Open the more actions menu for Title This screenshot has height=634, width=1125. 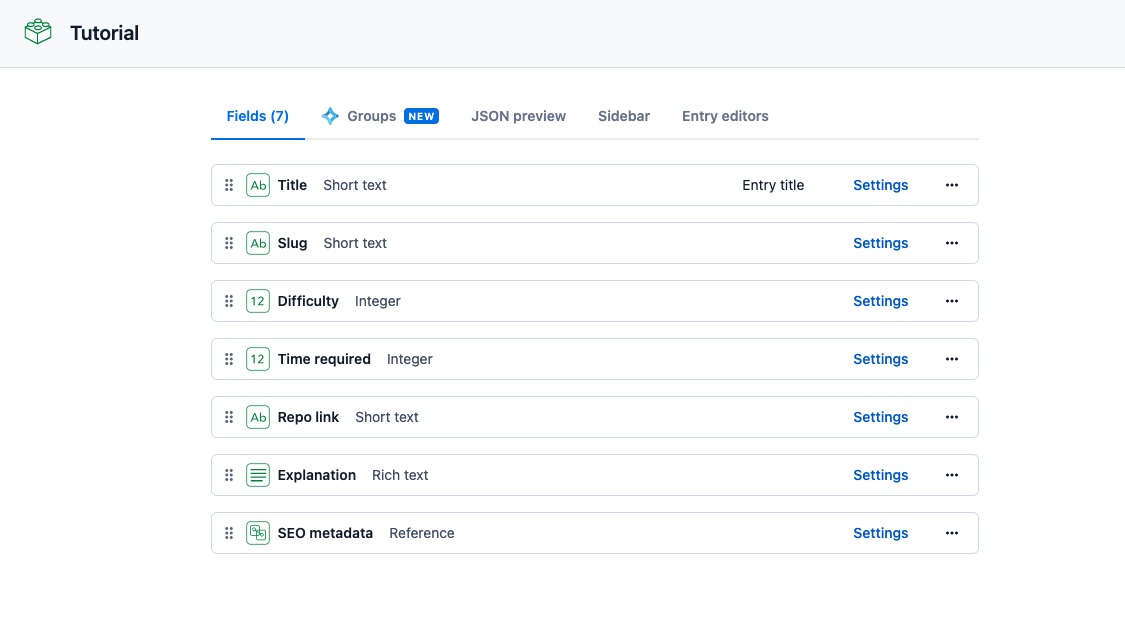[x=951, y=185]
